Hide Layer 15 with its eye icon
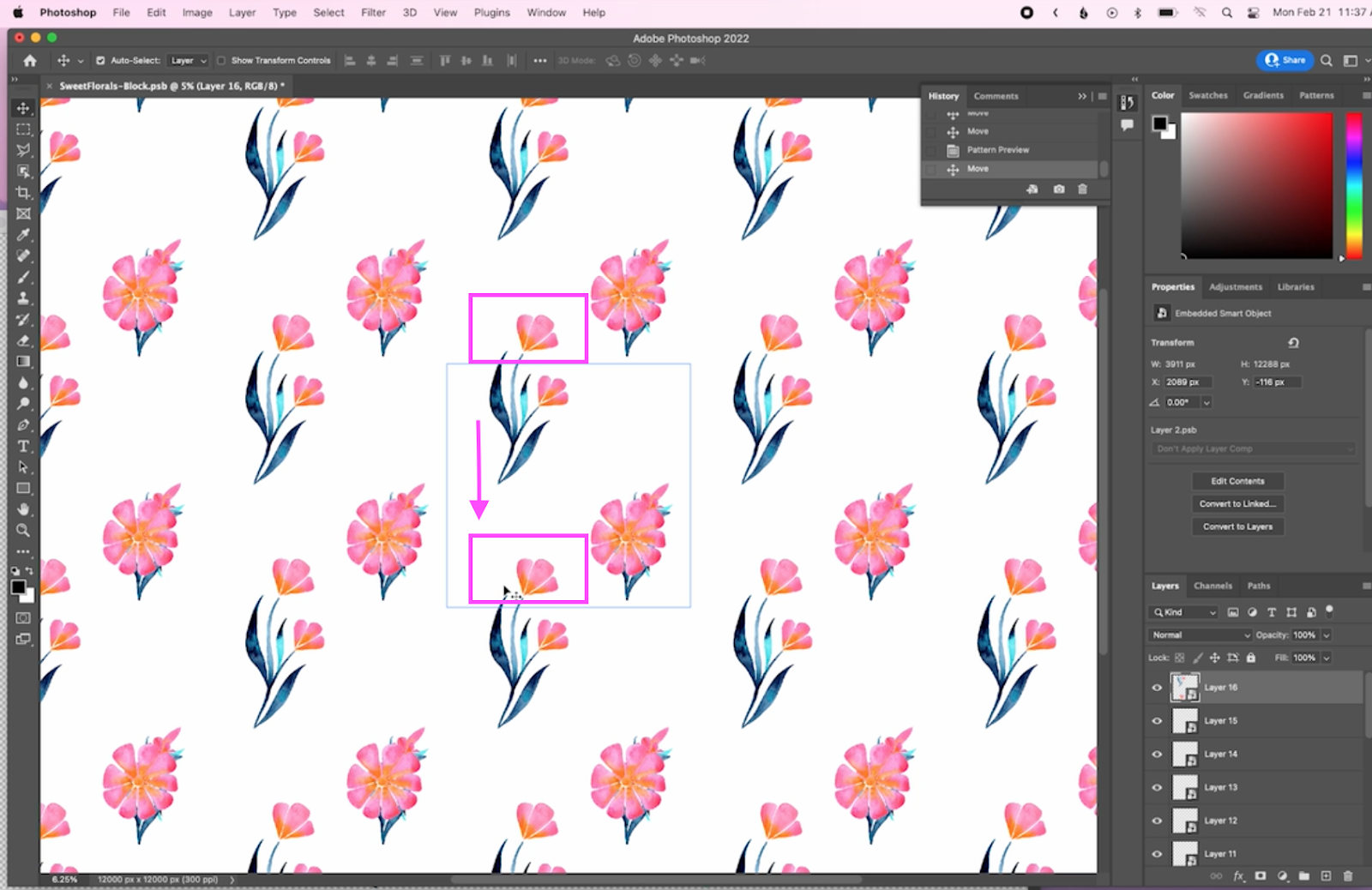1372x890 pixels. (x=1157, y=721)
